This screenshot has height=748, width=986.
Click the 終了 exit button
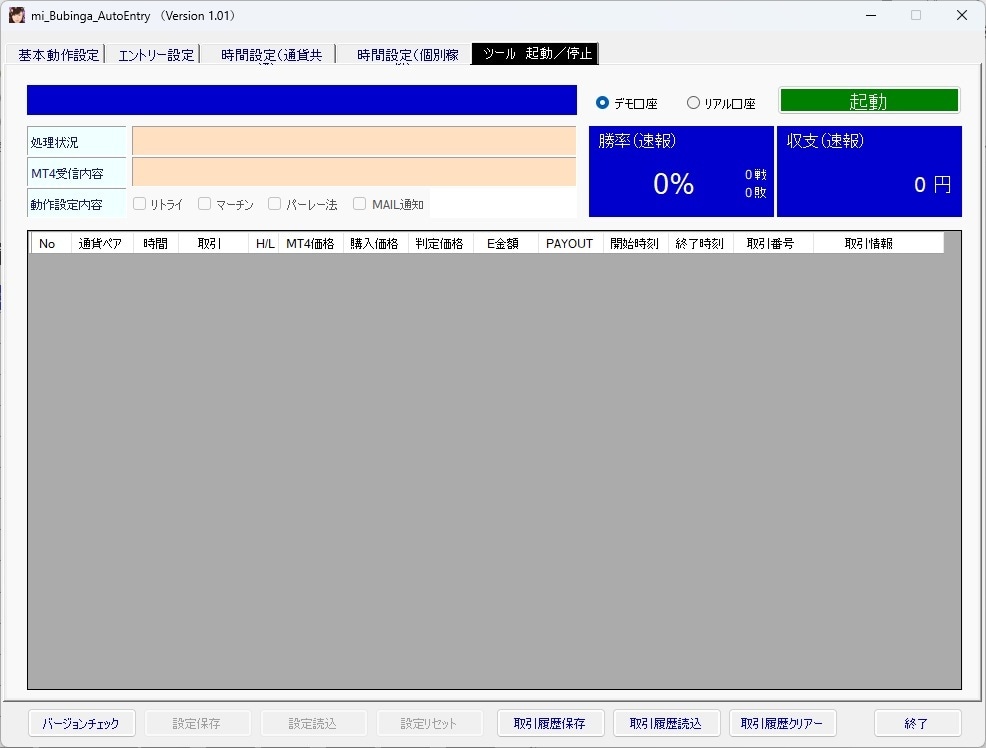917,723
